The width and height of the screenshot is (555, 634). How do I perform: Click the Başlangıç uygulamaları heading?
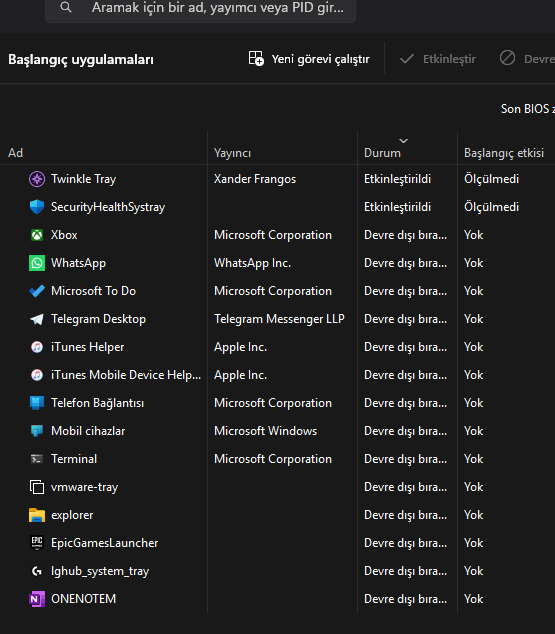coord(81,59)
